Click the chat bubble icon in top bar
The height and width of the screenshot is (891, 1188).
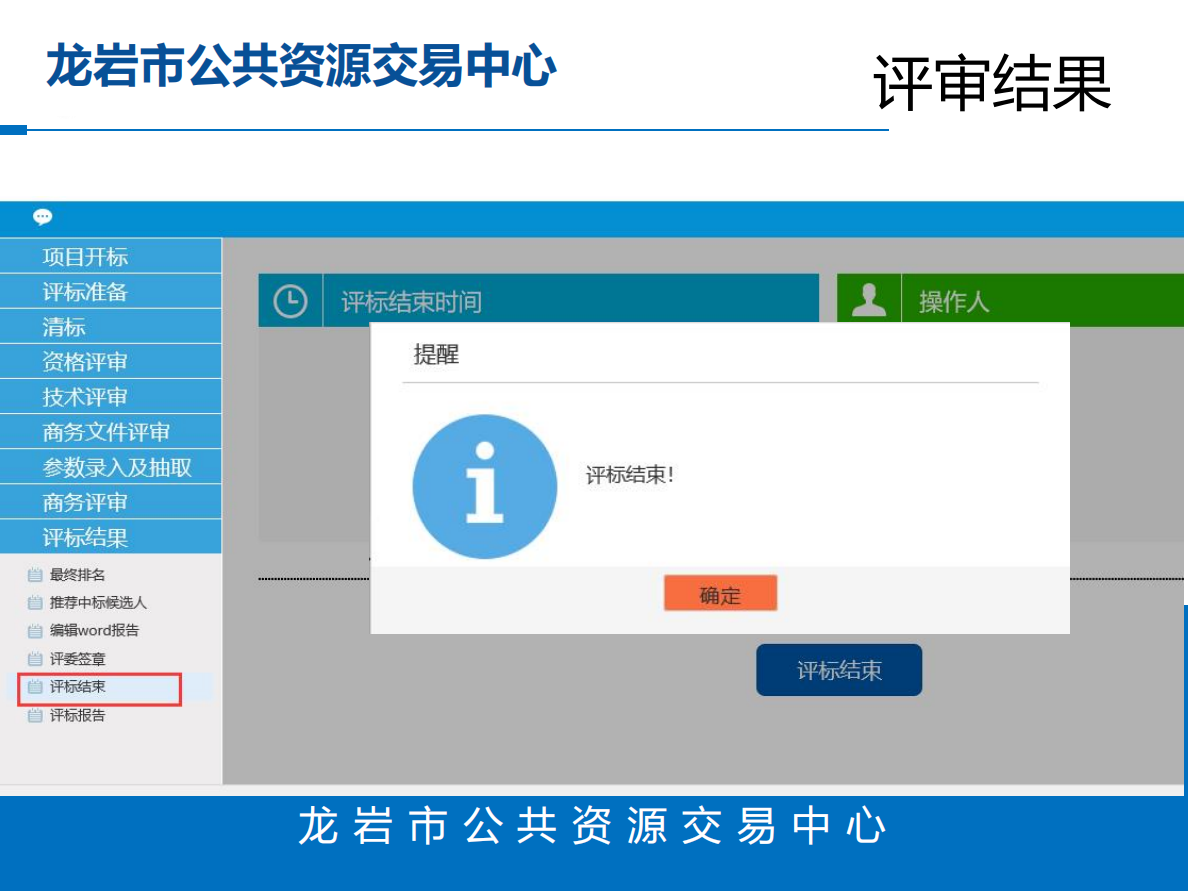click(x=42, y=217)
